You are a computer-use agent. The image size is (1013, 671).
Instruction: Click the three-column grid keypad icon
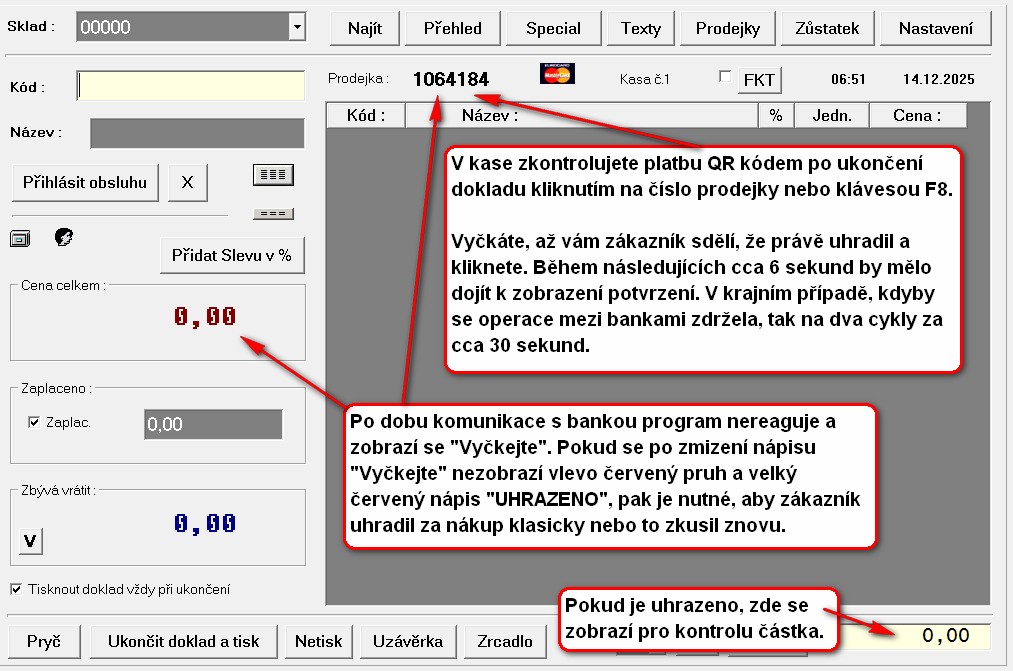[272, 175]
